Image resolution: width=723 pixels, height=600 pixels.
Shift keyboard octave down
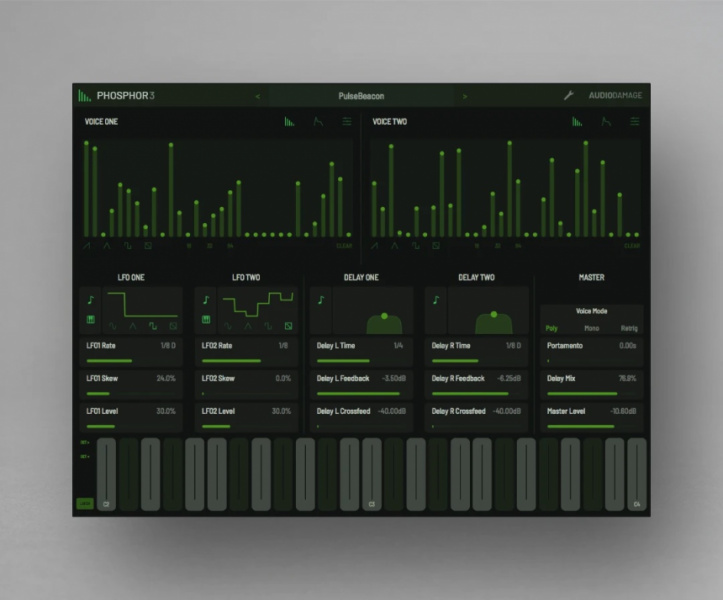[x=85, y=457]
